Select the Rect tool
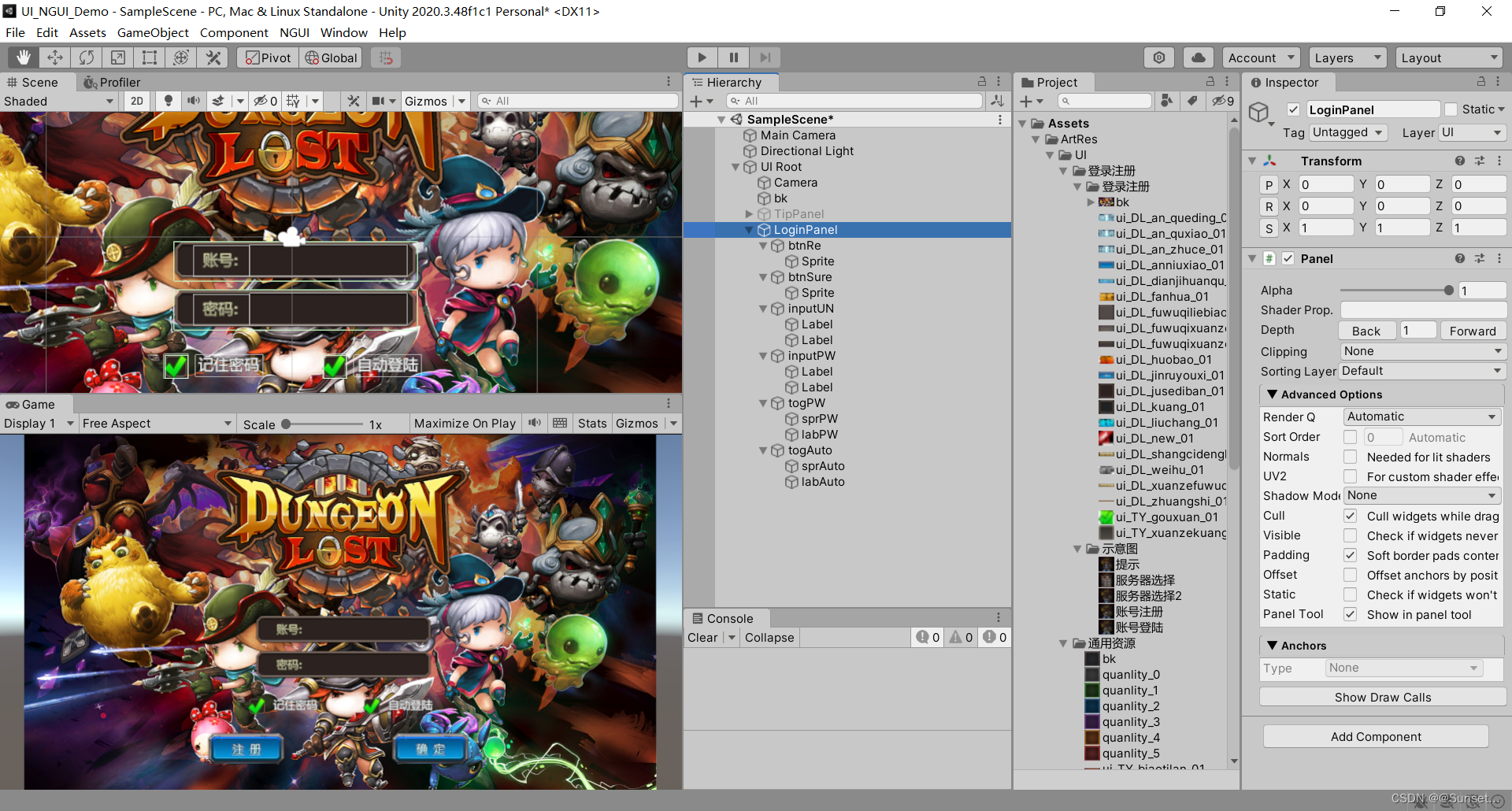Image resolution: width=1512 pixels, height=811 pixels. (150, 57)
